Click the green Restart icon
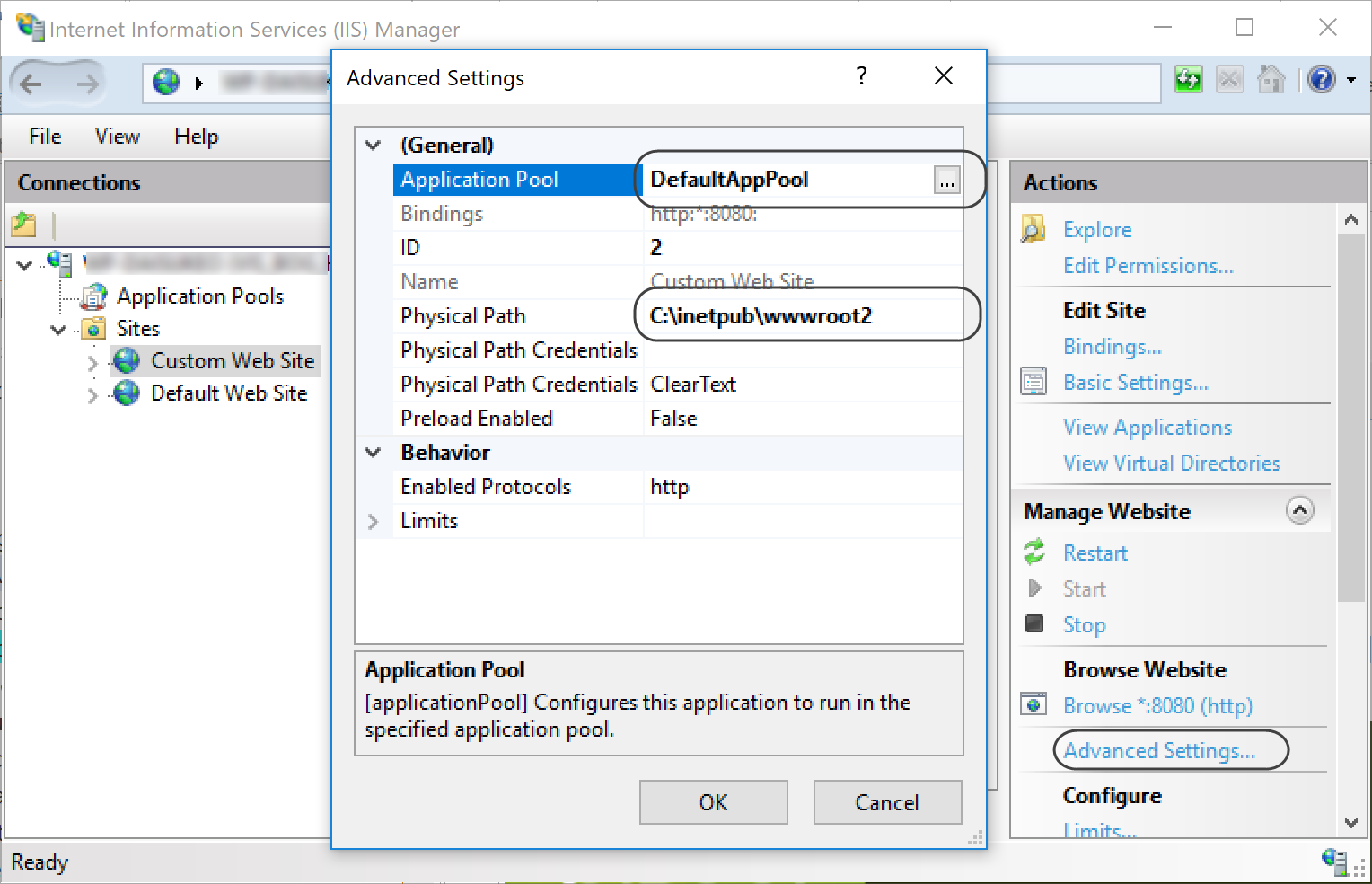Image resolution: width=1372 pixels, height=884 pixels. point(1034,552)
